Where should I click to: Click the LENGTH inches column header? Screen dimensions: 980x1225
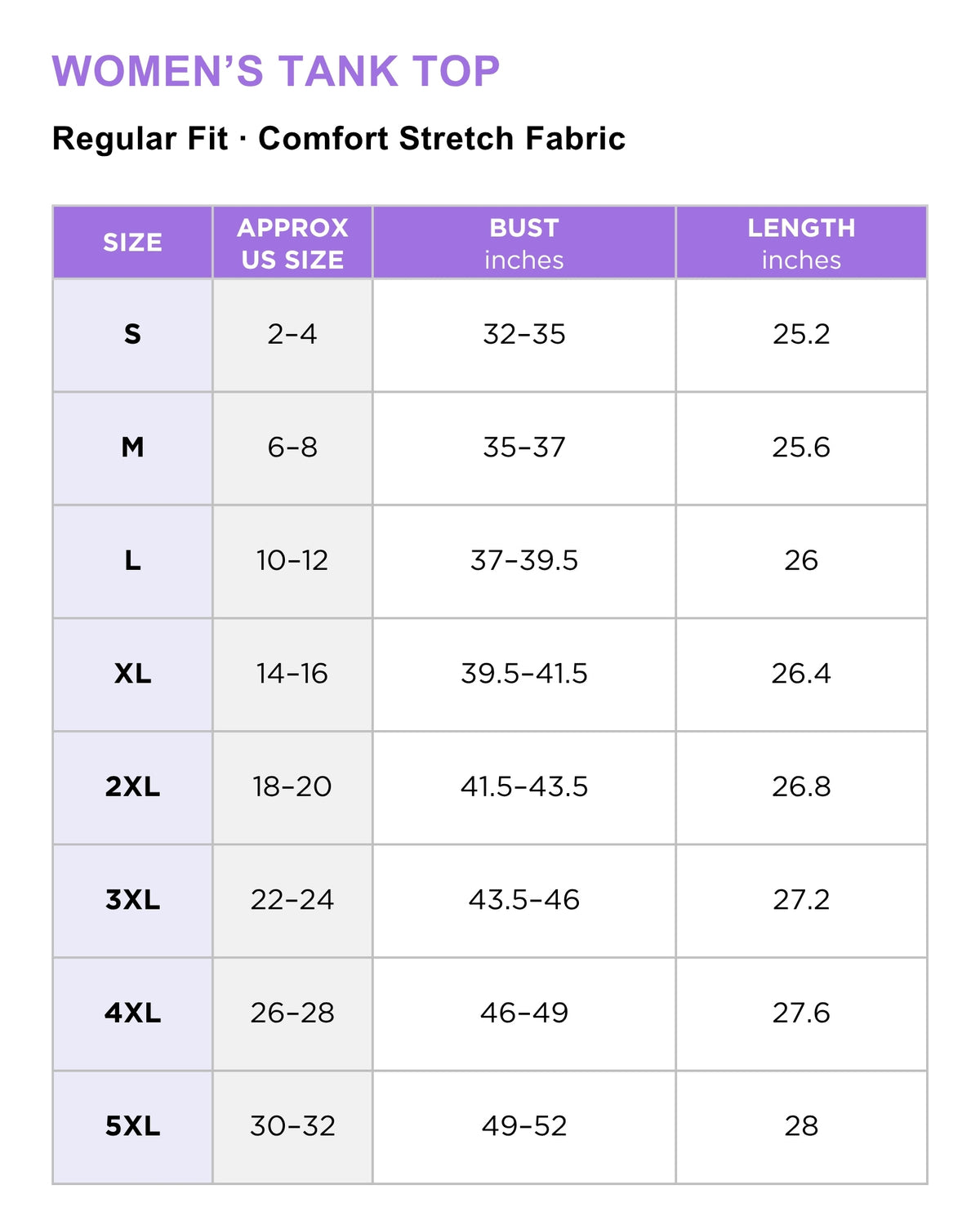tap(801, 243)
